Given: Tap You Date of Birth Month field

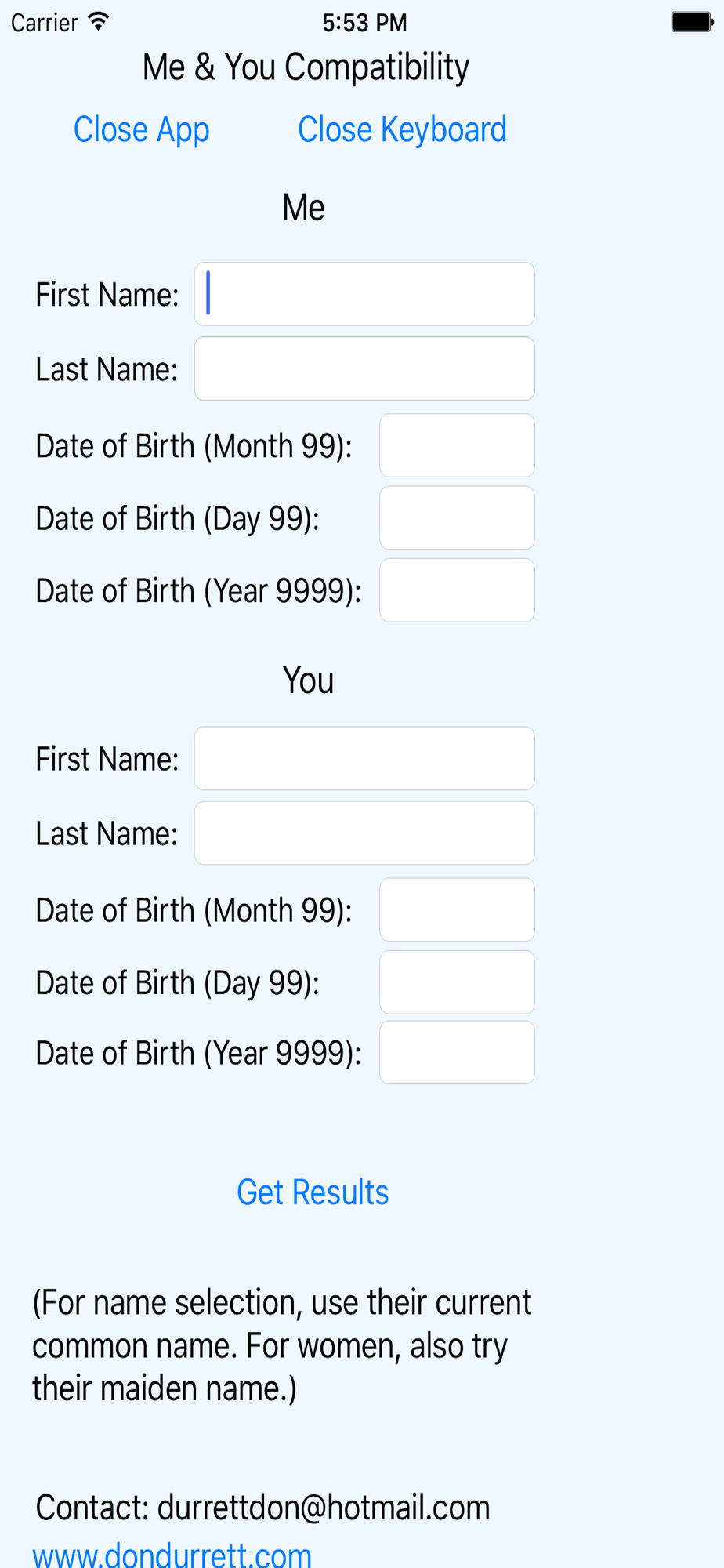Looking at the screenshot, I should point(457,909).
